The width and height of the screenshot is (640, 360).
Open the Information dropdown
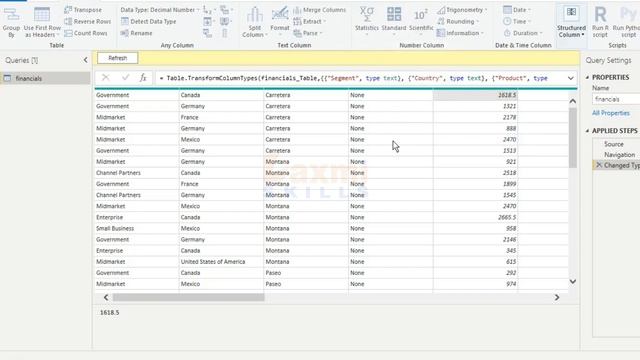click(x=460, y=33)
